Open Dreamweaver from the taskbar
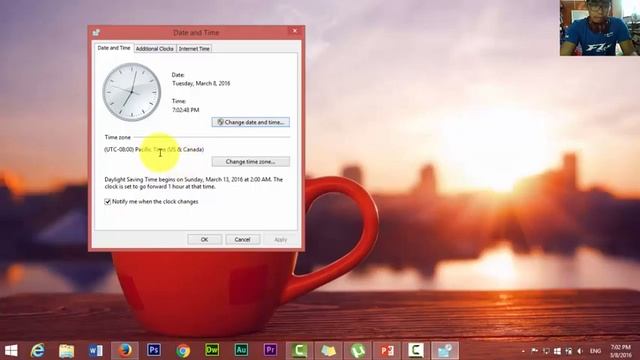Viewport: 640px width, 360px height. 212,350
